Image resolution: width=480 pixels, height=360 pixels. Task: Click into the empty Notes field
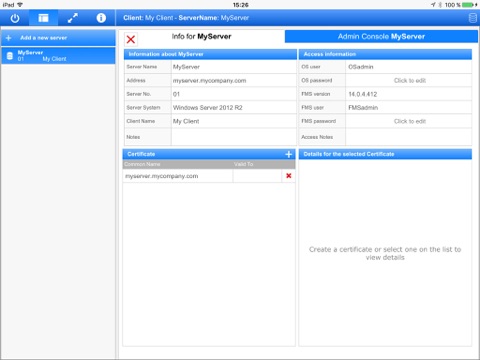(x=233, y=137)
